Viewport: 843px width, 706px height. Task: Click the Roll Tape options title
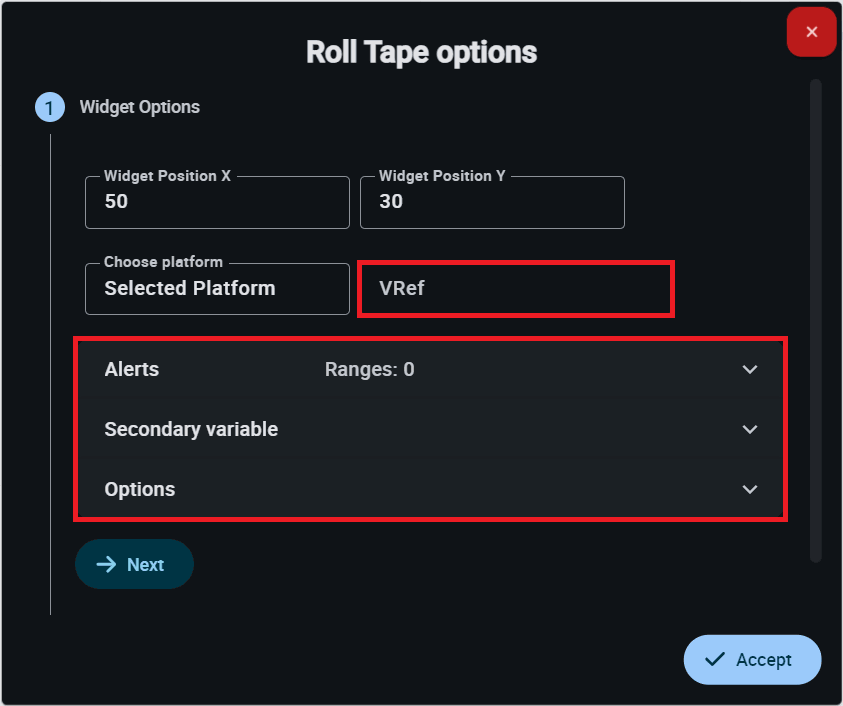(421, 52)
